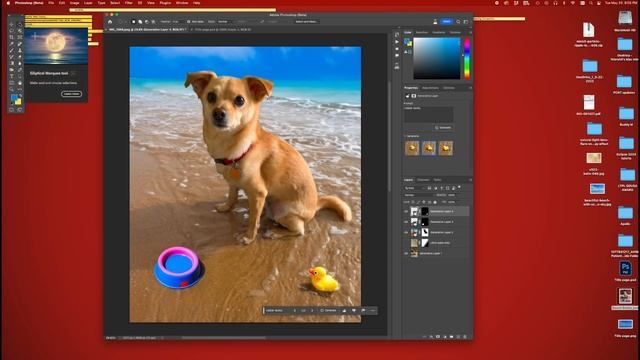Toggle the Anti-alias checkbox

tap(188, 22)
